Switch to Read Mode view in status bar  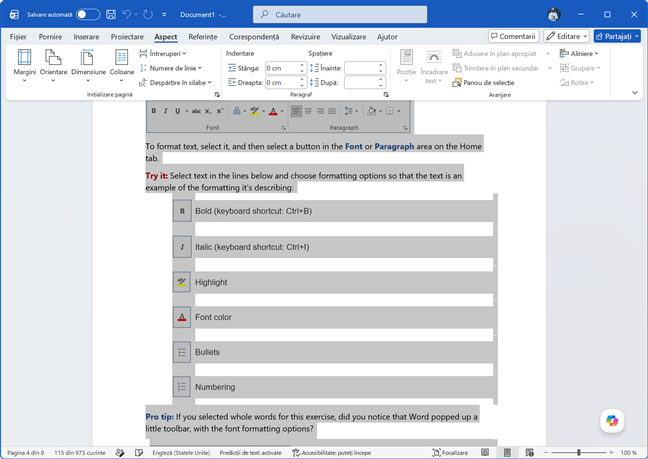click(485, 453)
